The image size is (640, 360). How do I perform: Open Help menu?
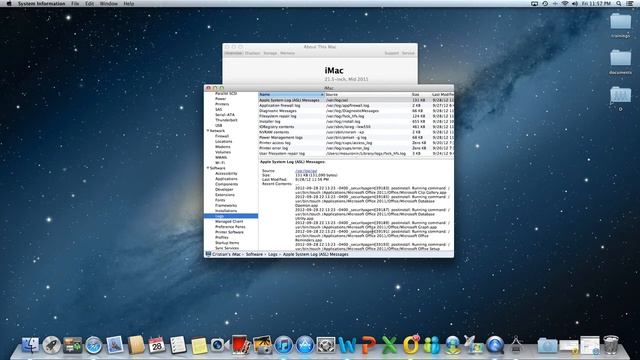[x=129, y=3]
